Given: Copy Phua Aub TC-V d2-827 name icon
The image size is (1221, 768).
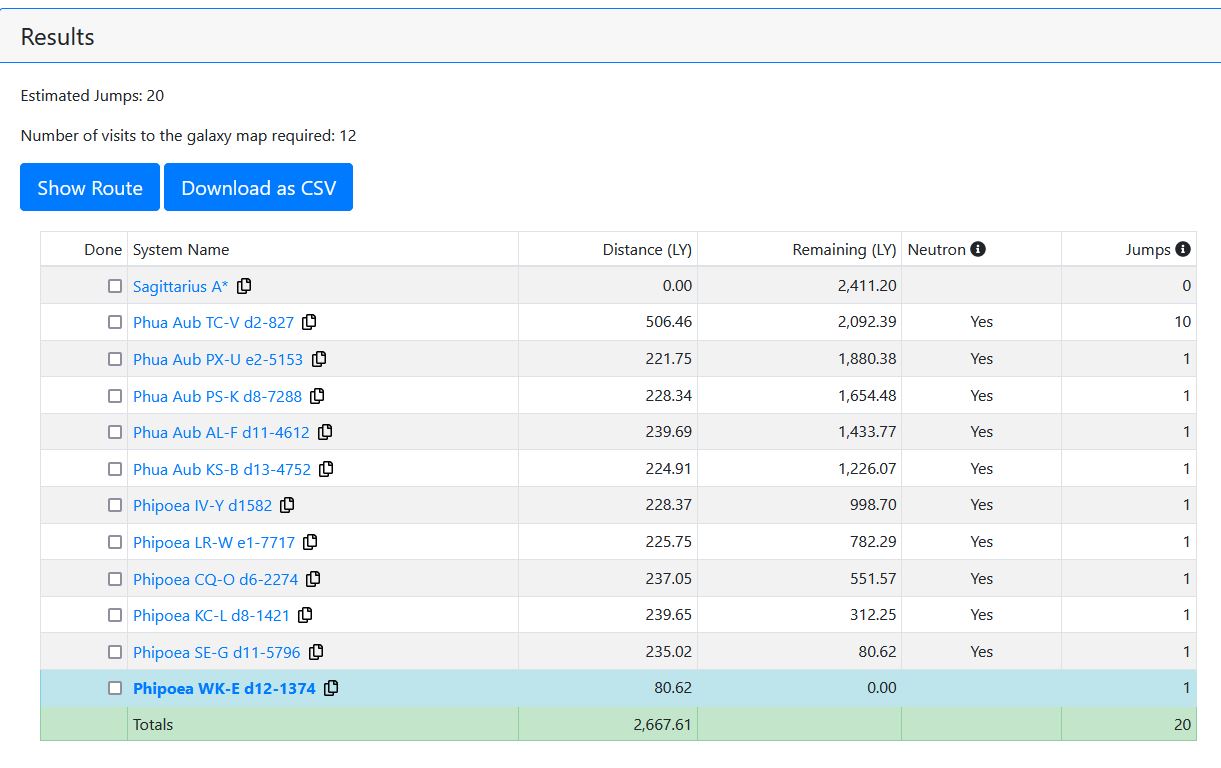Looking at the screenshot, I should click(x=310, y=322).
